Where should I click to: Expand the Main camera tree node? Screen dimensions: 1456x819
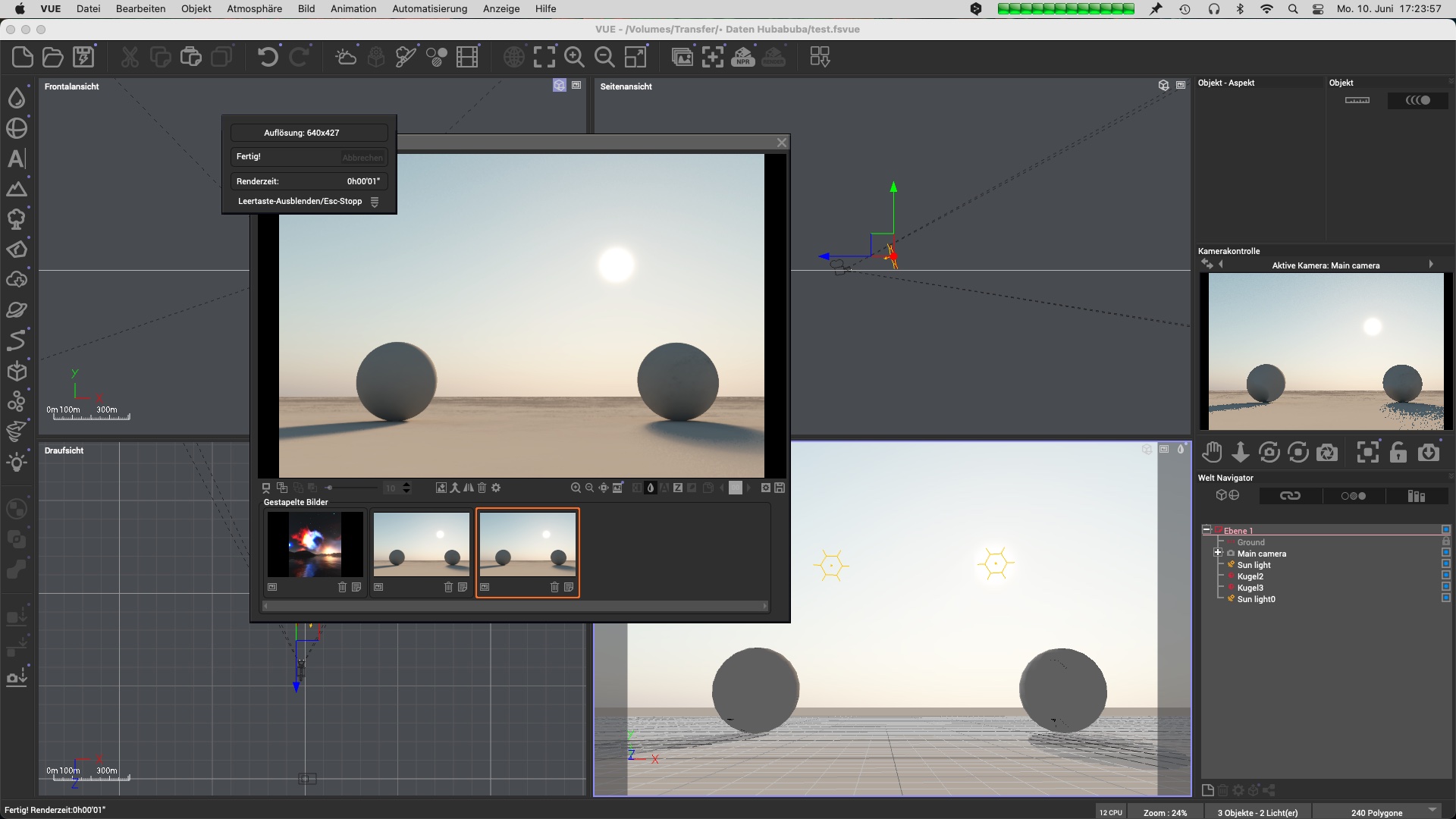pyautogui.click(x=1218, y=553)
